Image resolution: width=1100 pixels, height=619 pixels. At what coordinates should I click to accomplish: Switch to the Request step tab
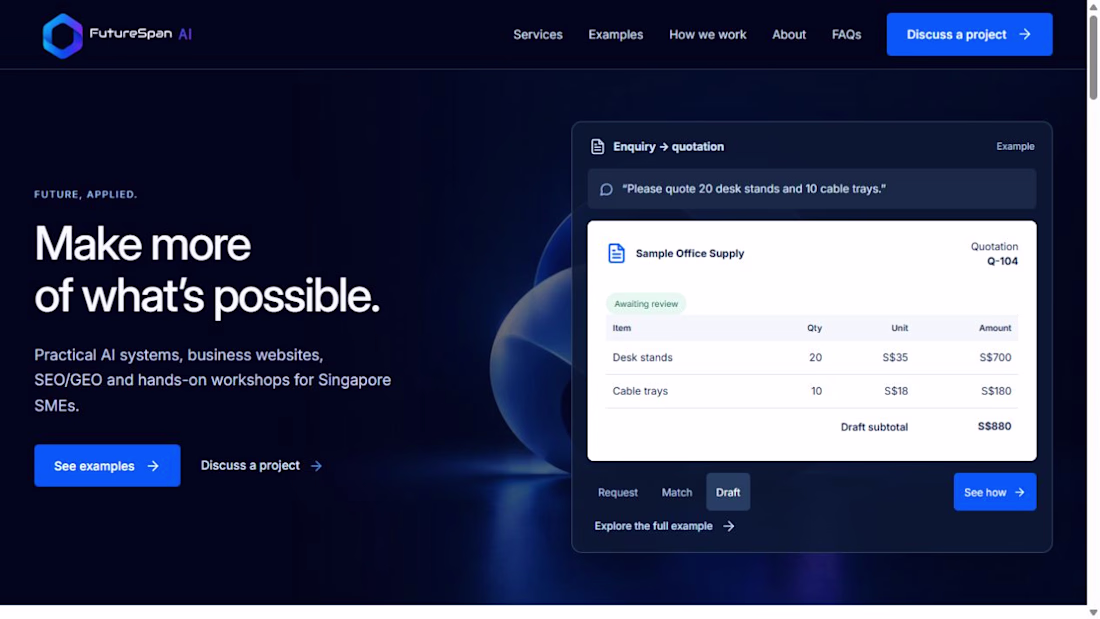617,493
